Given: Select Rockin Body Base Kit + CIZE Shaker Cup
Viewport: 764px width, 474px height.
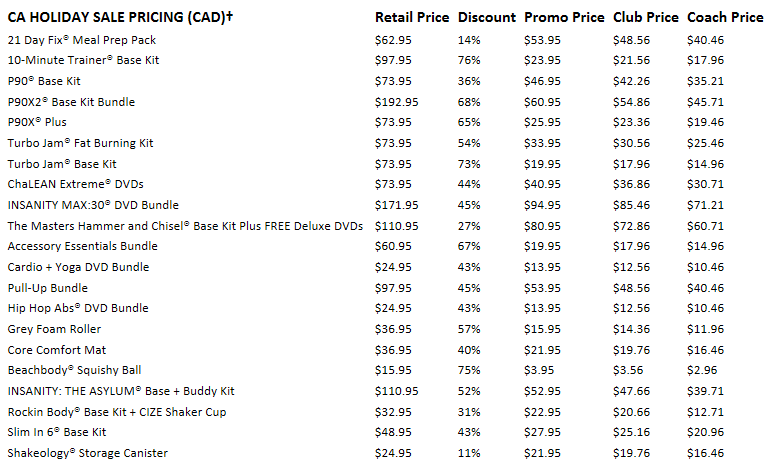Looking at the screenshot, I should 117,412.
